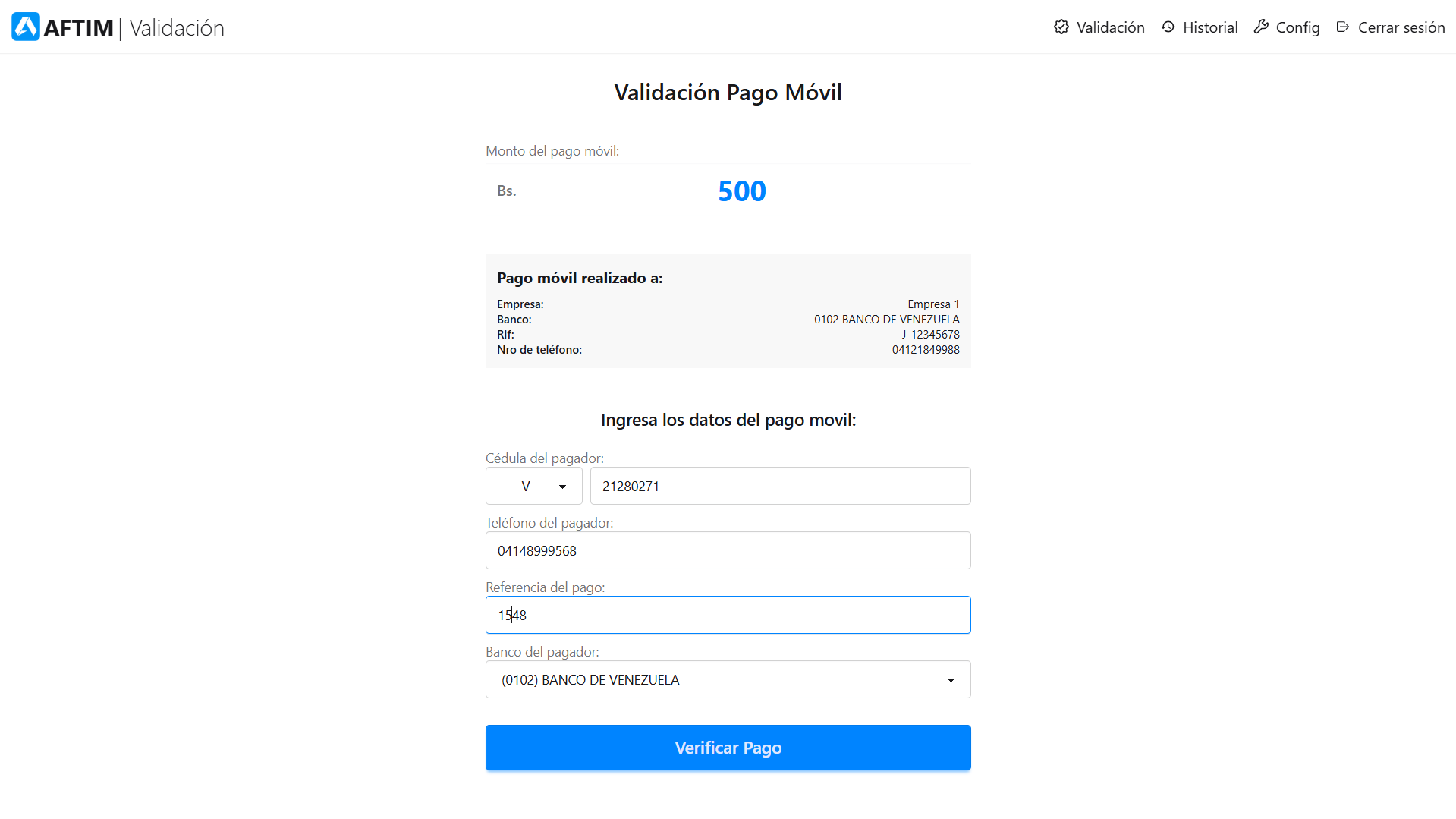Image resolution: width=1456 pixels, height=819 pixels.
Task: Click the recipient phone number 04121849988
Action: (x=925, y=350)
